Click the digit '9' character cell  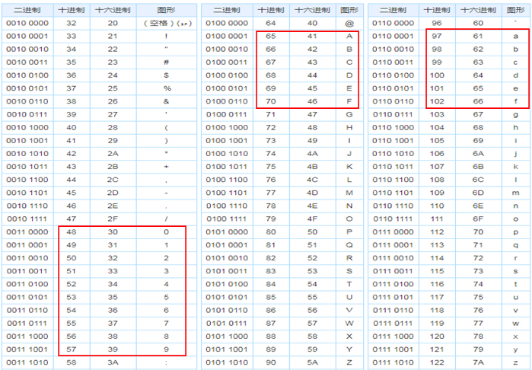[166, 349]
